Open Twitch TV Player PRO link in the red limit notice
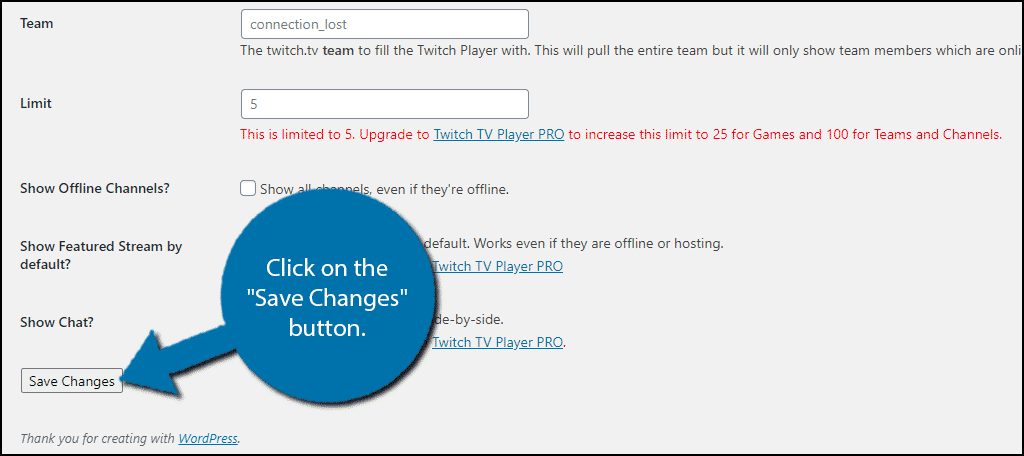Screen dimensions: 1024x456 coord(499,135)
